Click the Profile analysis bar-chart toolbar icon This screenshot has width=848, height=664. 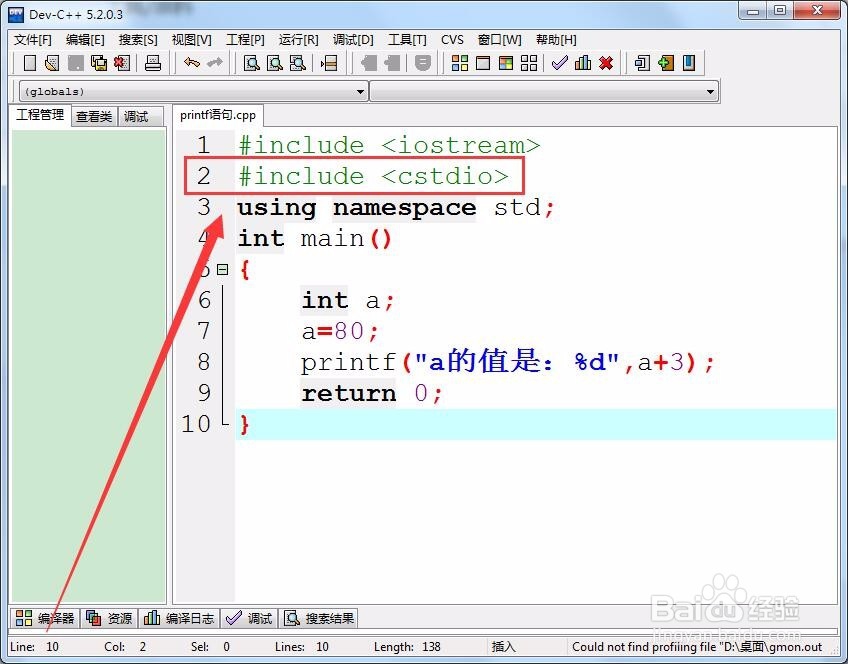click(583, 63)
